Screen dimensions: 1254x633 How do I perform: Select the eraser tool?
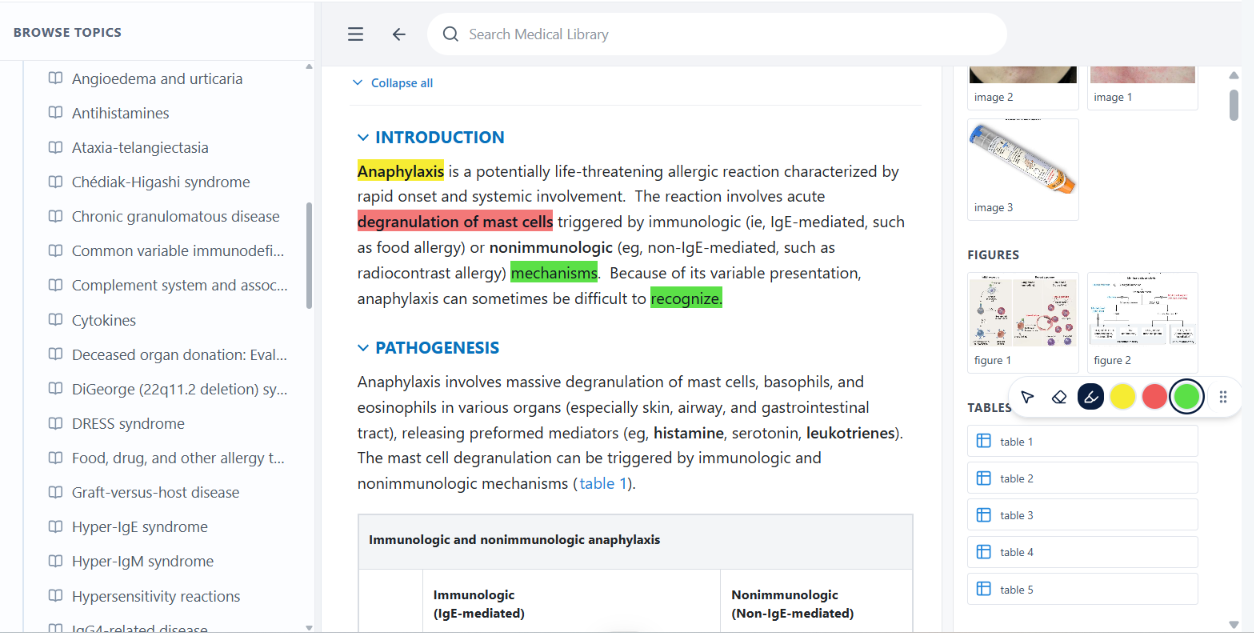click(1059, 397)
